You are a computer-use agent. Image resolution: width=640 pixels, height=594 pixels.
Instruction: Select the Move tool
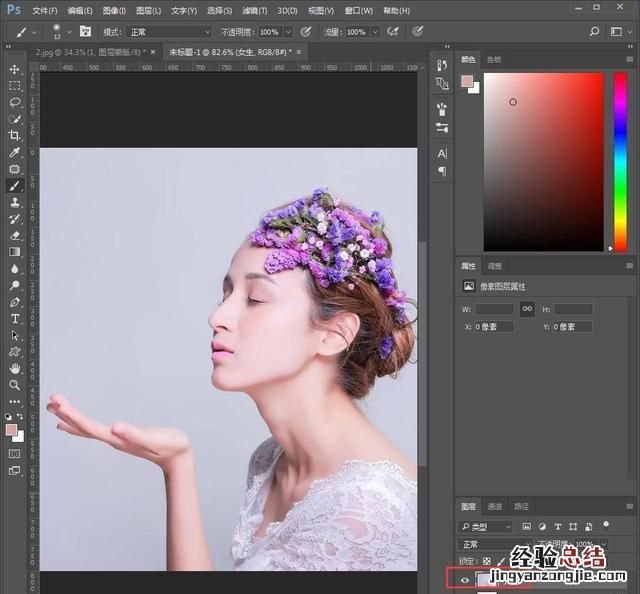(x=15, y=69)
